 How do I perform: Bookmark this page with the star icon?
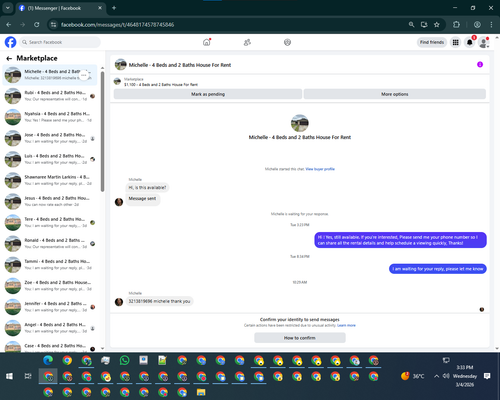pos(437,25)
